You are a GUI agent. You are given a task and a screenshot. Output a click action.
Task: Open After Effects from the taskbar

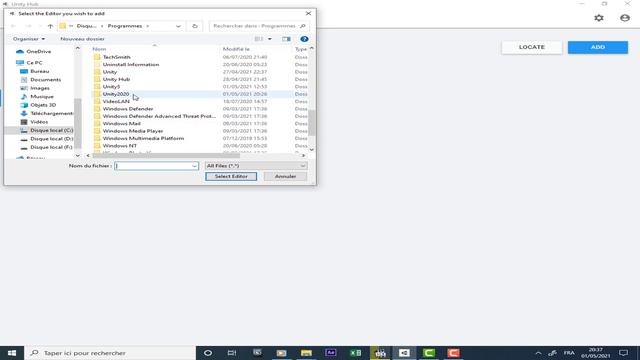tap(331, 353)
